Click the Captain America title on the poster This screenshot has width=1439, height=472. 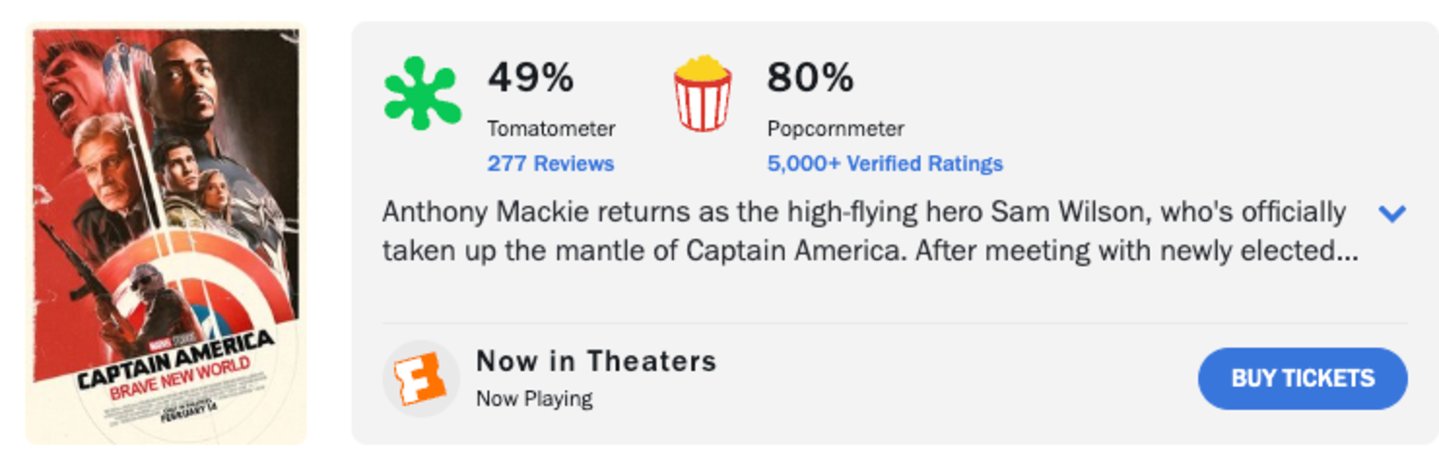[176, 365]
